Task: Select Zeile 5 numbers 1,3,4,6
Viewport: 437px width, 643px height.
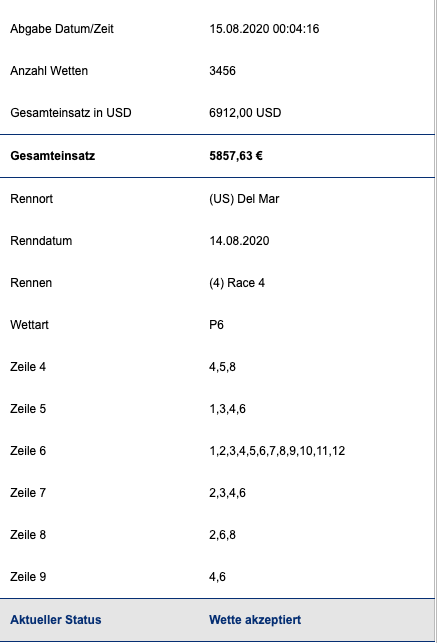Action: [x=227, y=409]
